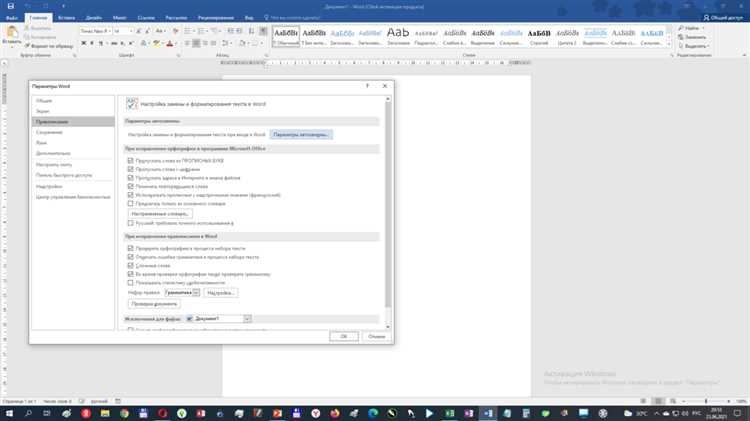The image size is (750, 421).
Task: Click the sort icon in Paragraph group
Action: 251,31
